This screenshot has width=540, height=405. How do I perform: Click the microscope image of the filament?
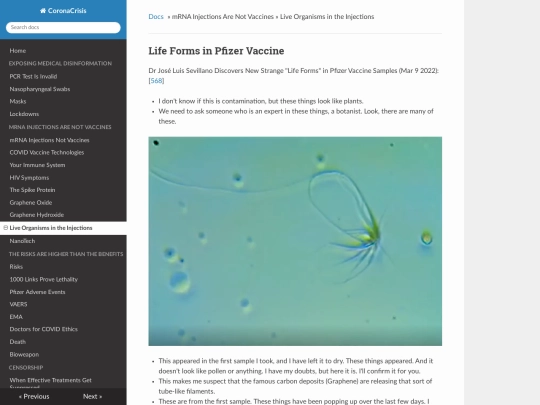click(295, 241)
